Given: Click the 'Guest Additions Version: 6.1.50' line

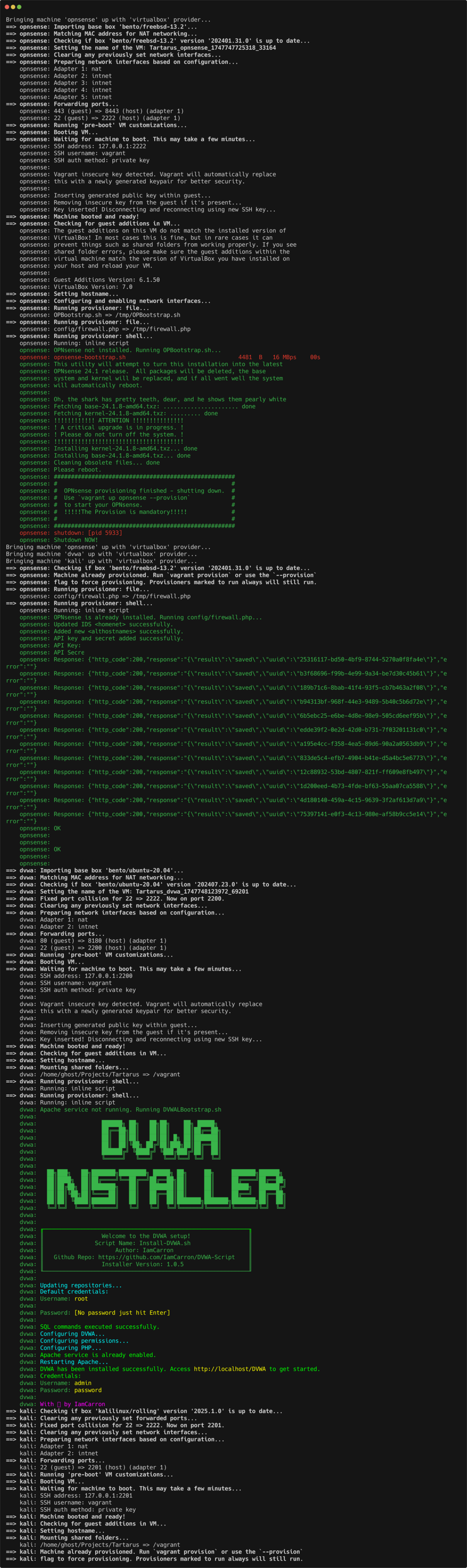Looking at the screenshot, I should [106, 280].
